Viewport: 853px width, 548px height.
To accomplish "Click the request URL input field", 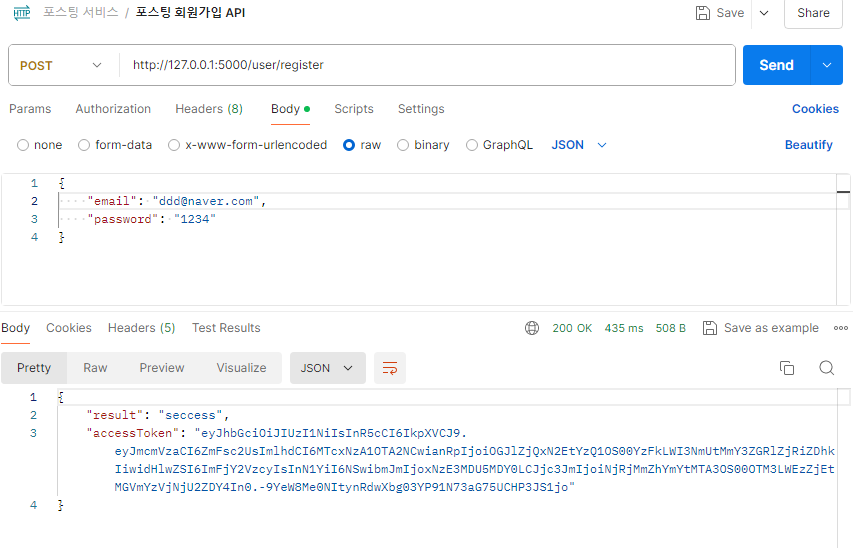I will pyautogui.click(x=427, y=65).
